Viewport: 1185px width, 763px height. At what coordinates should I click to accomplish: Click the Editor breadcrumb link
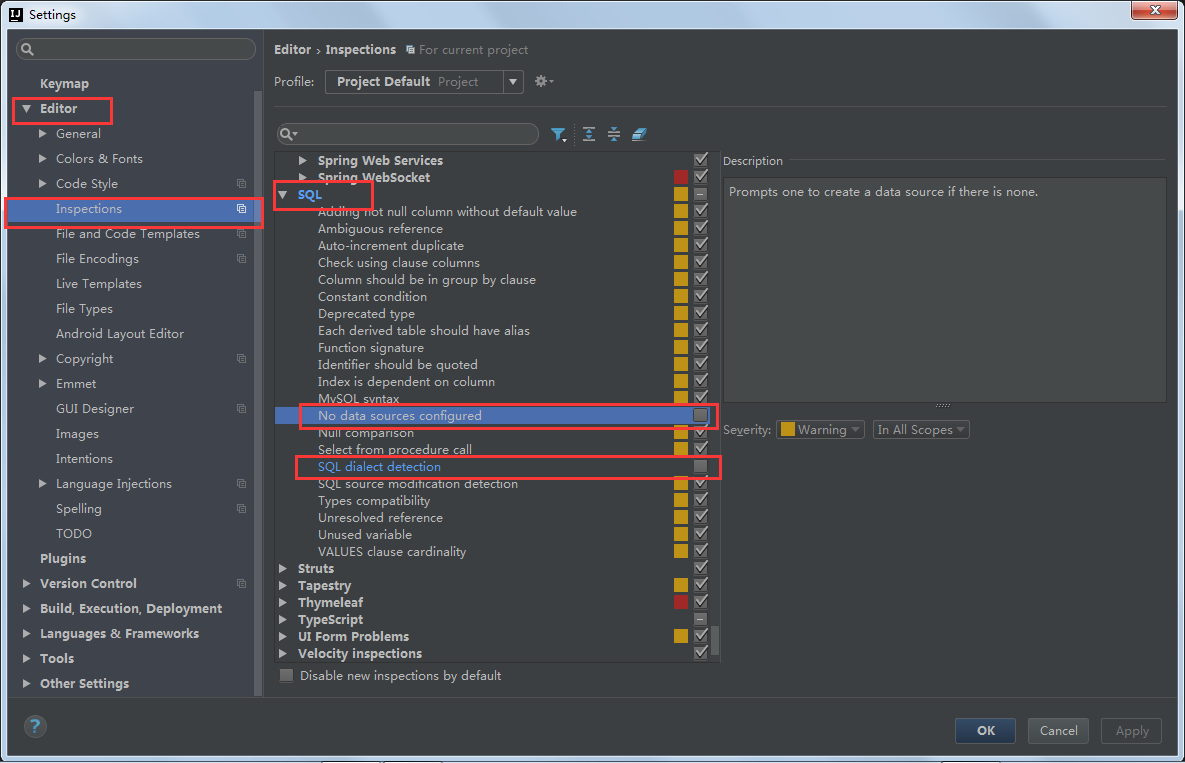click(292, 50)
